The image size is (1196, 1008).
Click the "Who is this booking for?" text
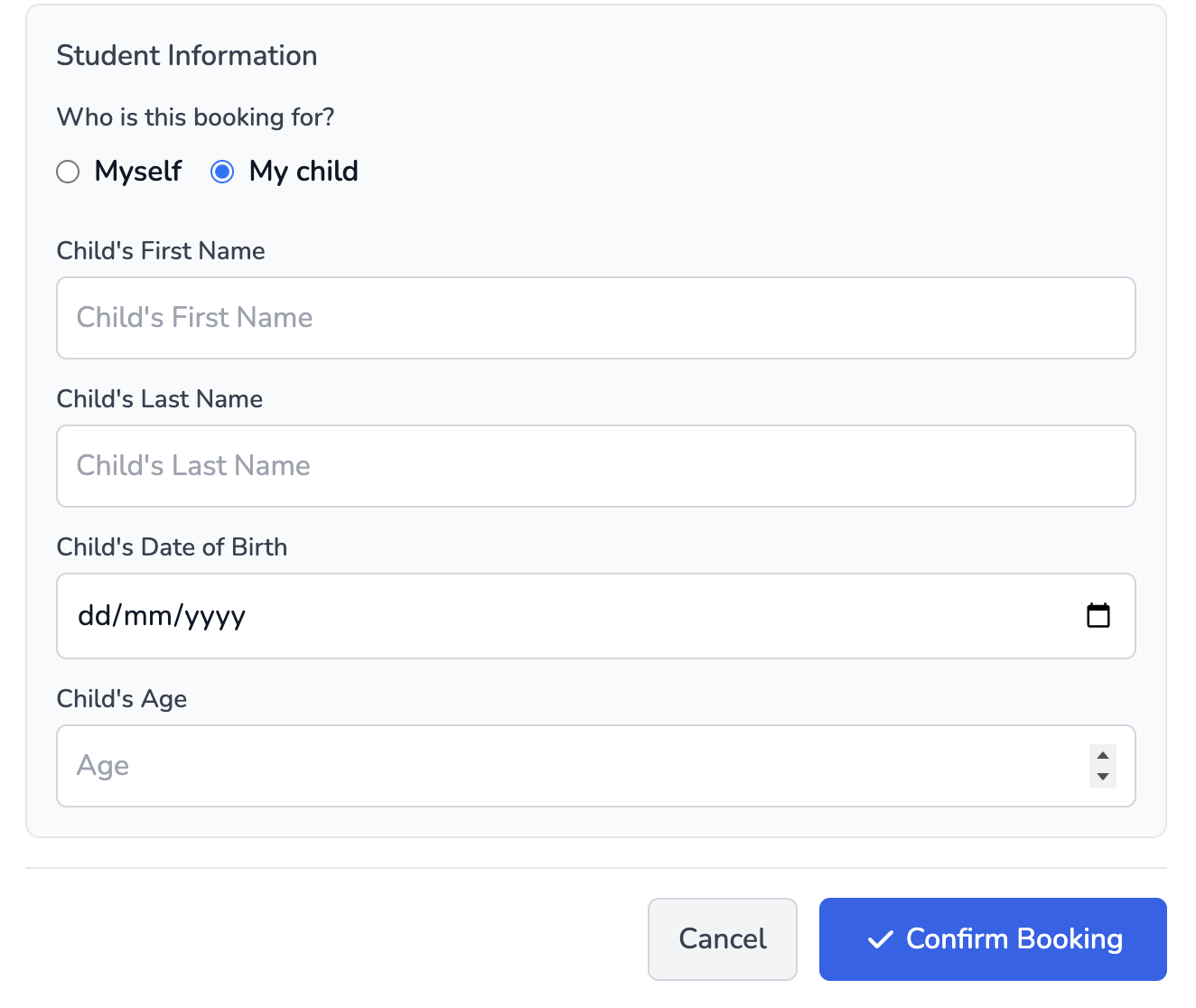point(195,117)
